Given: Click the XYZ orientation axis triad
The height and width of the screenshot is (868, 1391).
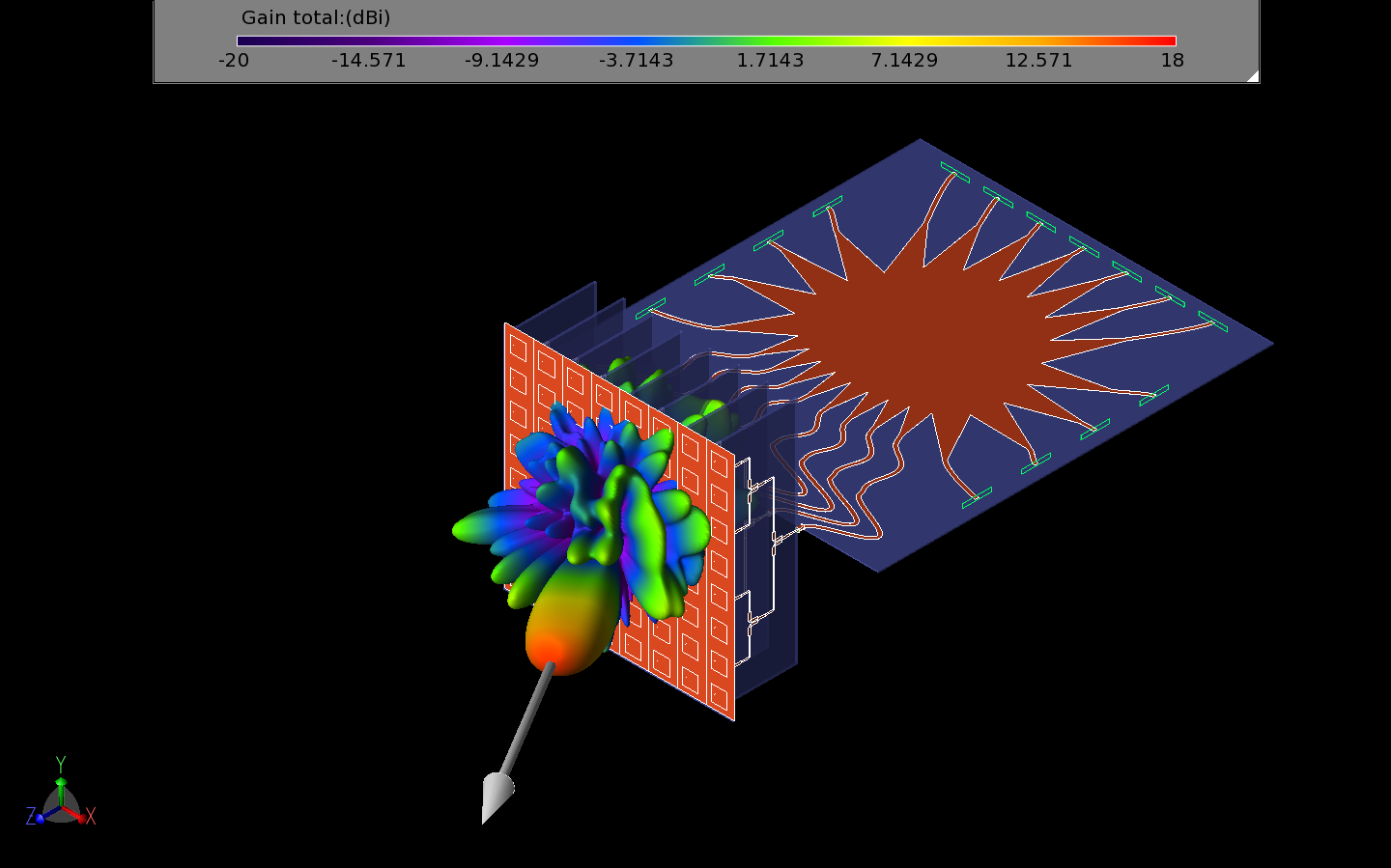Looking at the screenshot, I should (61, 792).
